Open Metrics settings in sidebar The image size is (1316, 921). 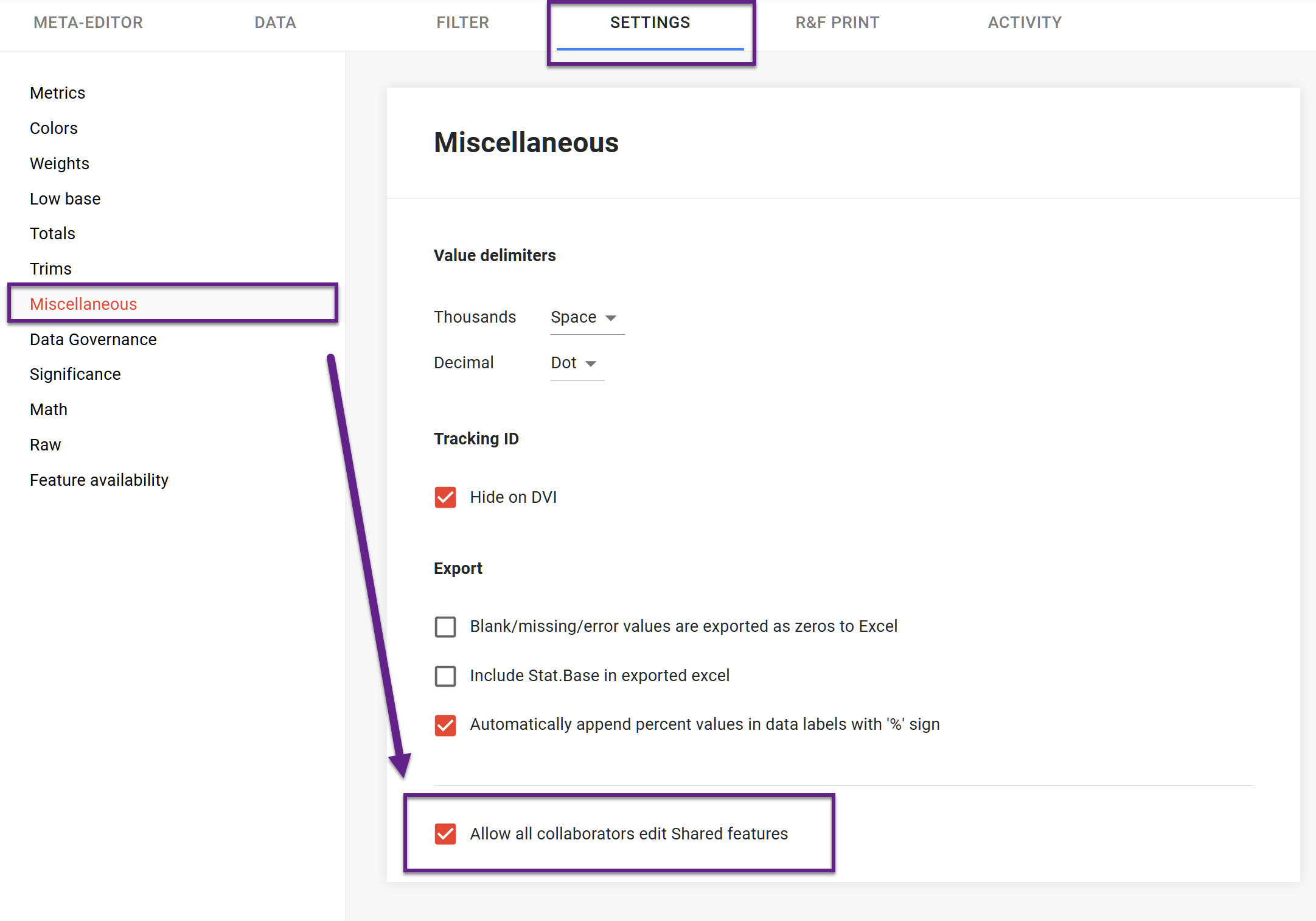pos(58,93)
